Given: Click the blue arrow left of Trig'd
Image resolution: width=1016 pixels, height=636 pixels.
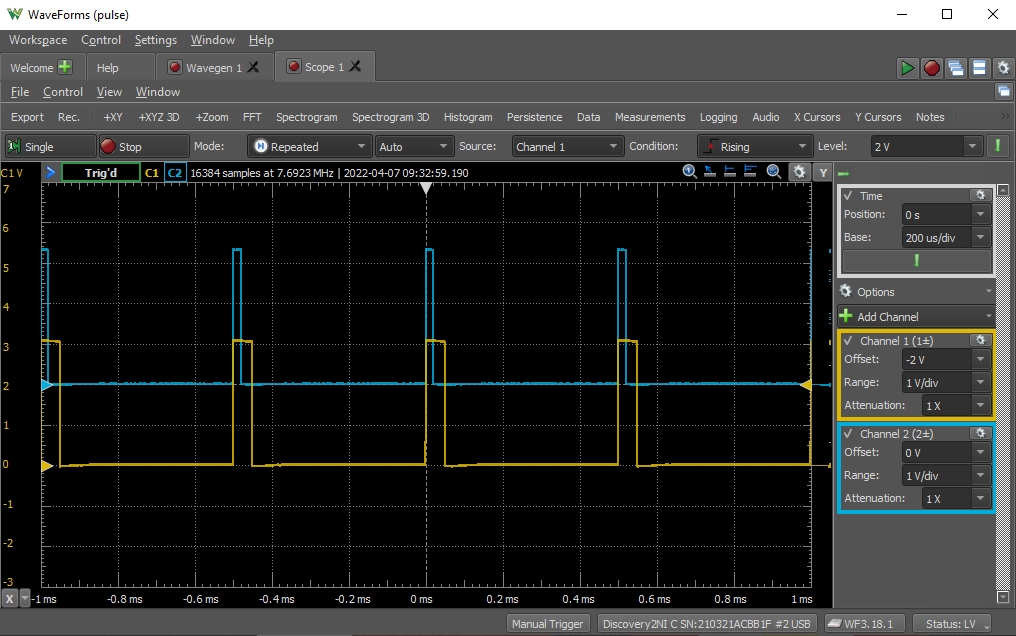Looking at the screenshot, I should tap(51, 172).
